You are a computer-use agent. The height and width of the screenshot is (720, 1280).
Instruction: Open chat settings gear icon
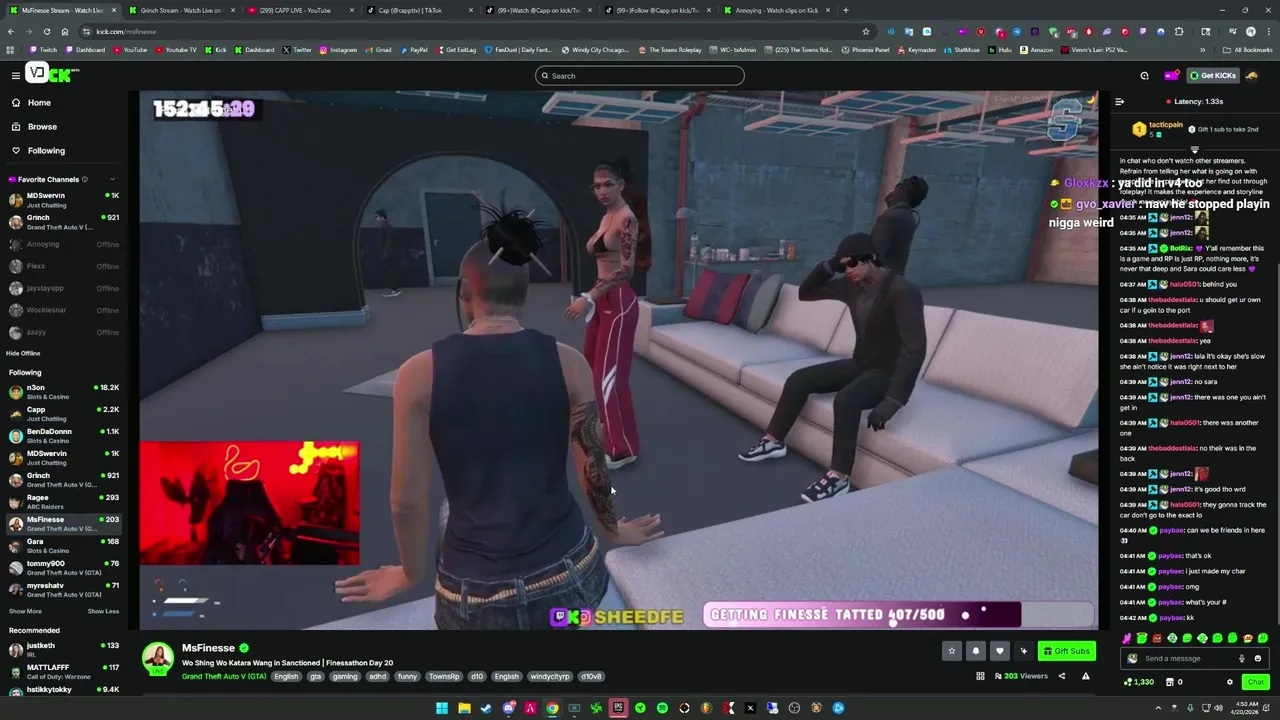click(x=1230, y=682)
